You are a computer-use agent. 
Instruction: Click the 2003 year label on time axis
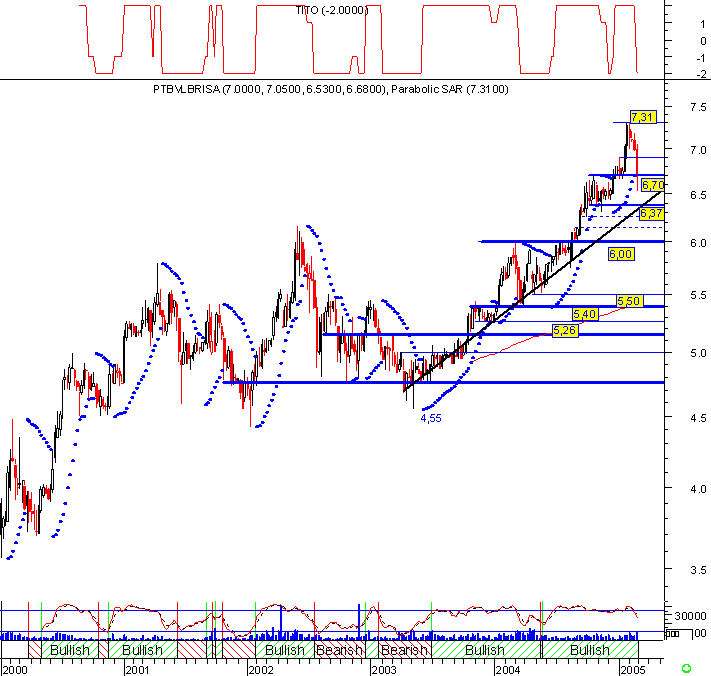[384, 670]
